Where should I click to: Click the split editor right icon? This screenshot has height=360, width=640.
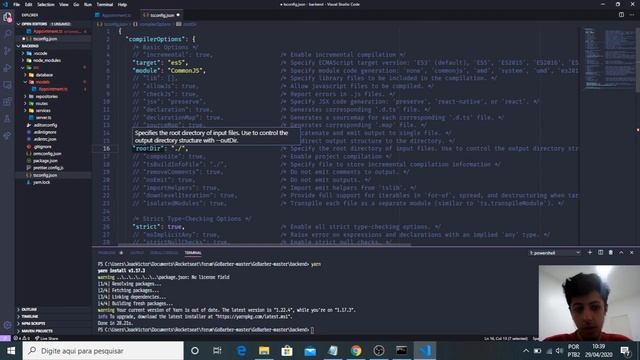(621, 15)
